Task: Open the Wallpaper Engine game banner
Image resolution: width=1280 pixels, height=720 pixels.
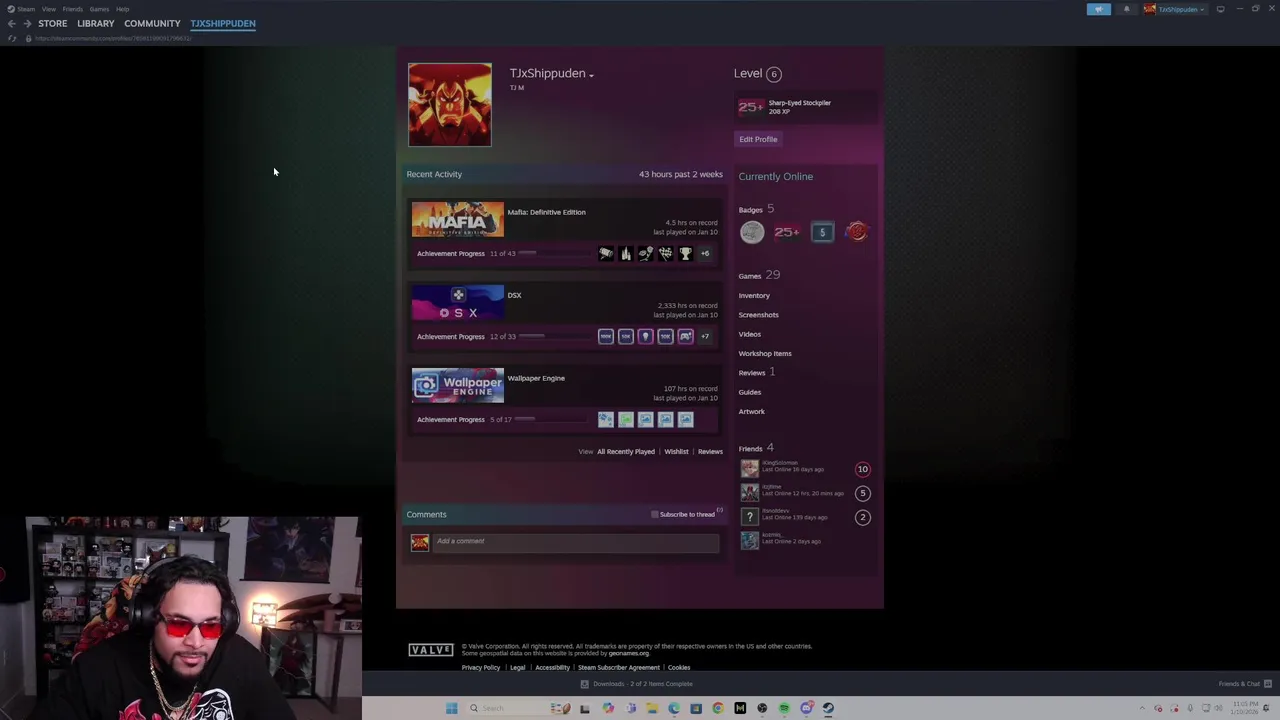Action: [x=458, y=385]
